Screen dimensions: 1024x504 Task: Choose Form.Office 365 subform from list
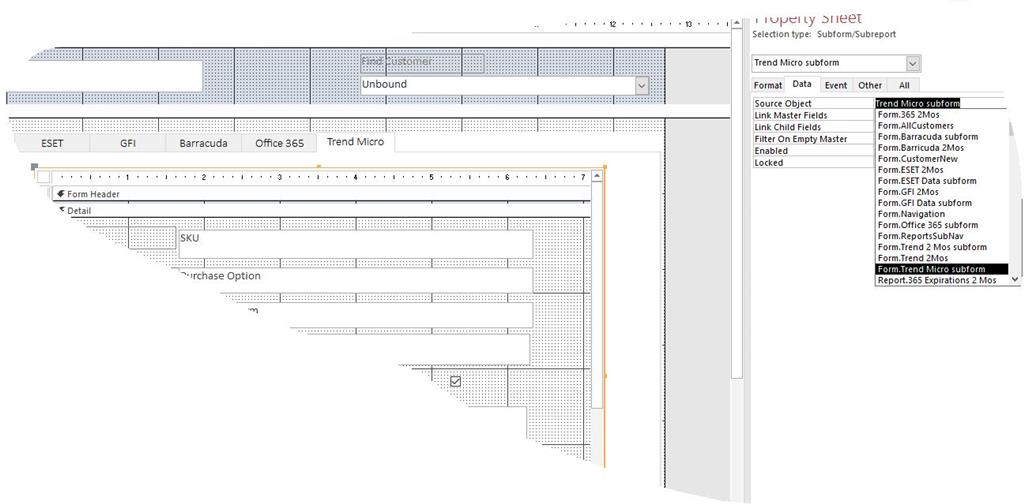tap(942, 225)
